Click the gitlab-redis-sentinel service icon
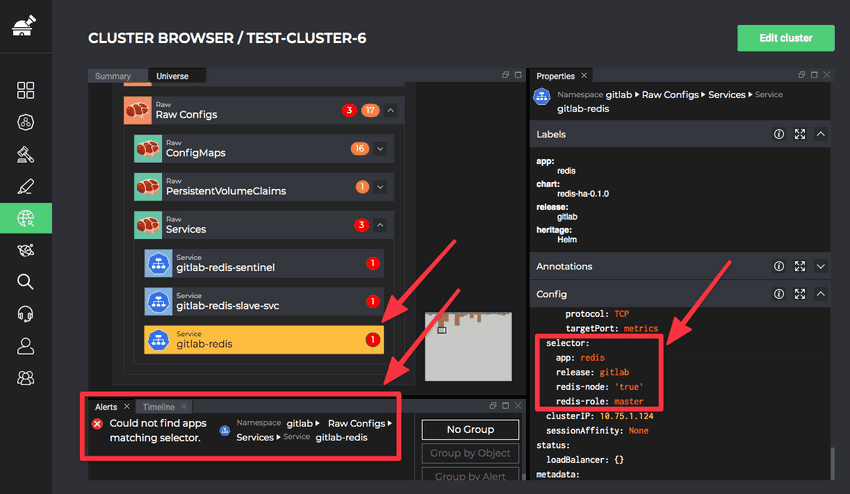The height and width of the screenshot is (494, 850). [158, 264]
